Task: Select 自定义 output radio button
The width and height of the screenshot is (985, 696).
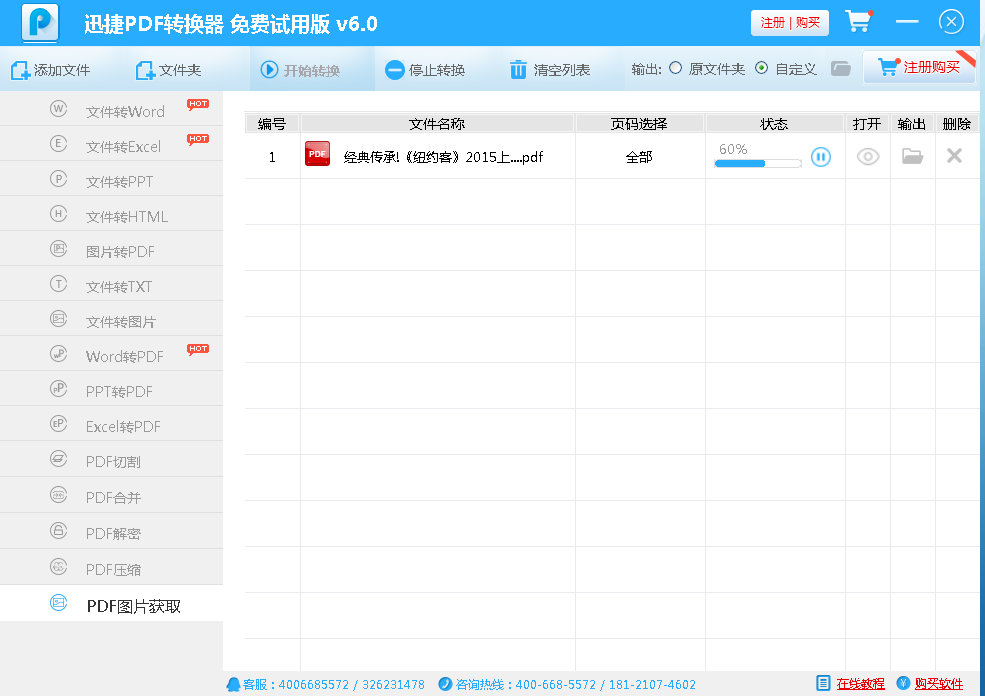Action: (x=761, y=68)
